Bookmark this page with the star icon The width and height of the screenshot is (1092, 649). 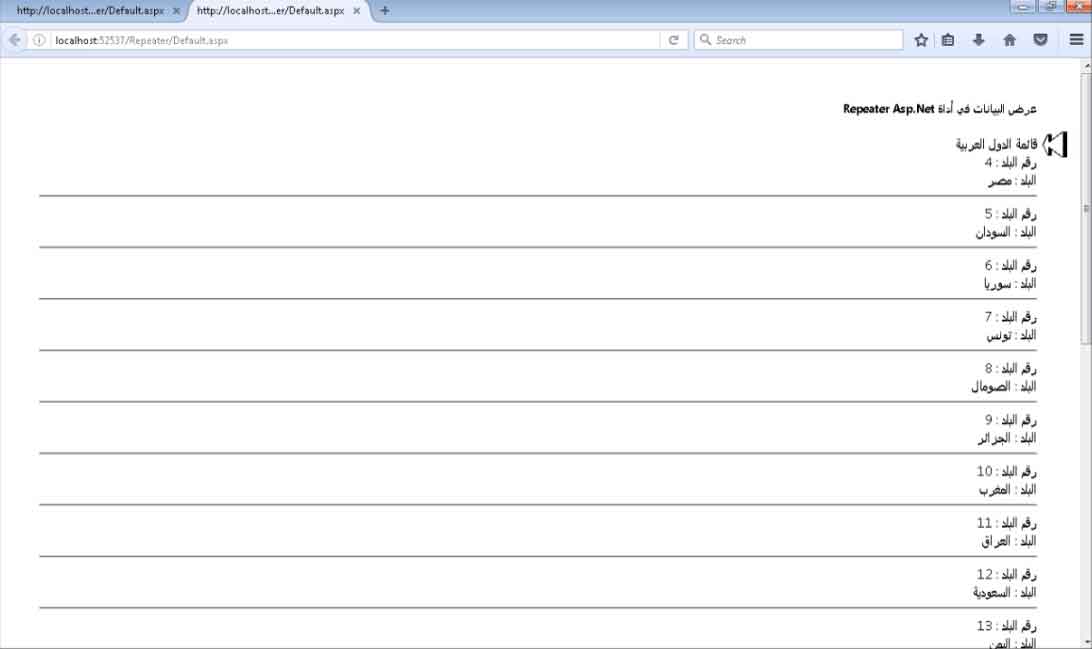click(921, 40)
